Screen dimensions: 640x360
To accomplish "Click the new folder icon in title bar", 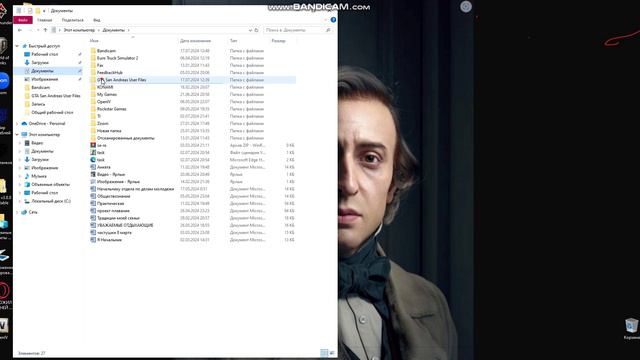I will pyautogui.click(x=38, y=11).
